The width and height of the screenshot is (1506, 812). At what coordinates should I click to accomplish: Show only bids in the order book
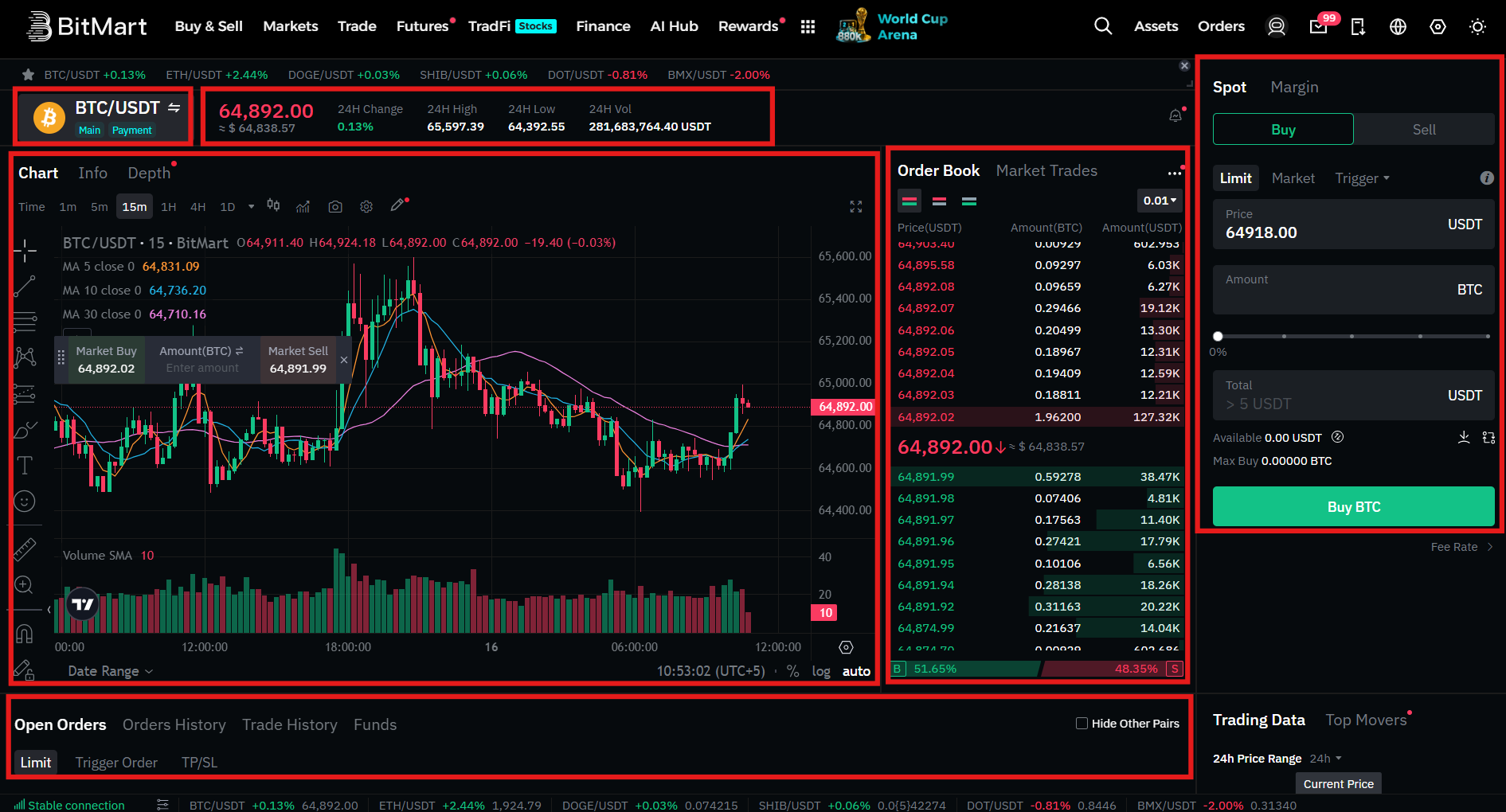click(969, 201)
